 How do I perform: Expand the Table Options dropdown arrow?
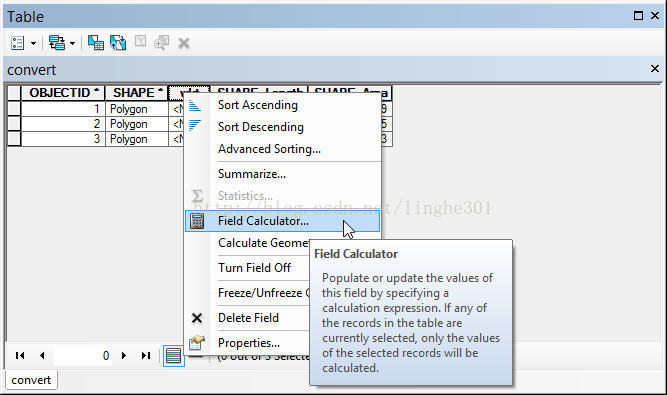(x=33, y=43)
